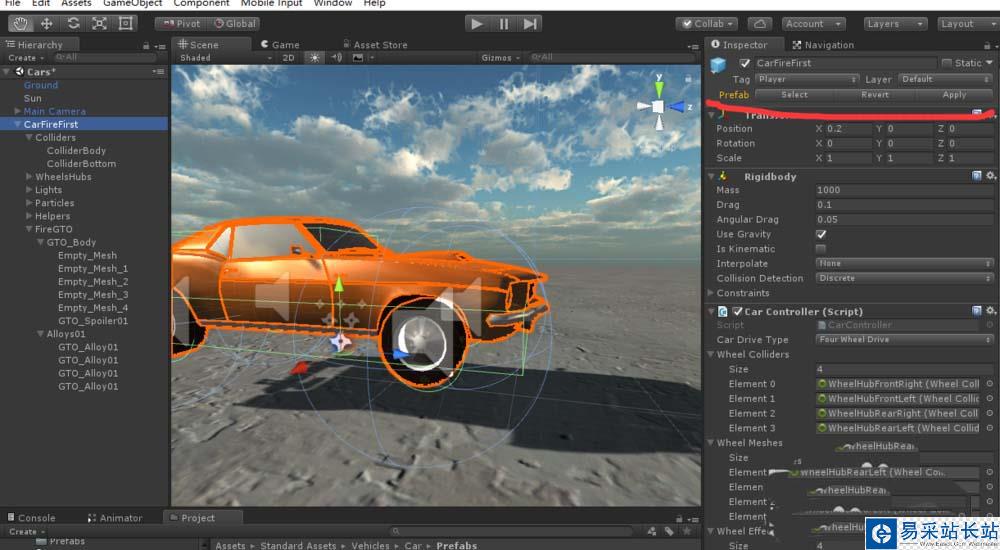This screenshot has width=1000, height=550.
Task: Select the Rotate tool
Action: point(73,23)
